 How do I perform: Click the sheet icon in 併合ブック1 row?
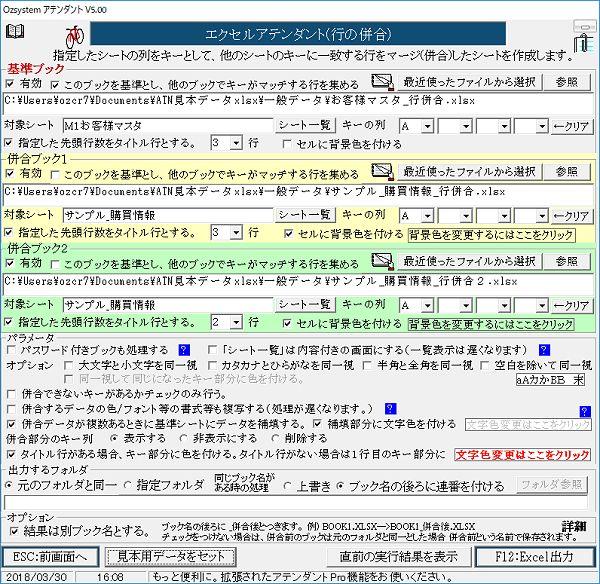coord(382,171)
